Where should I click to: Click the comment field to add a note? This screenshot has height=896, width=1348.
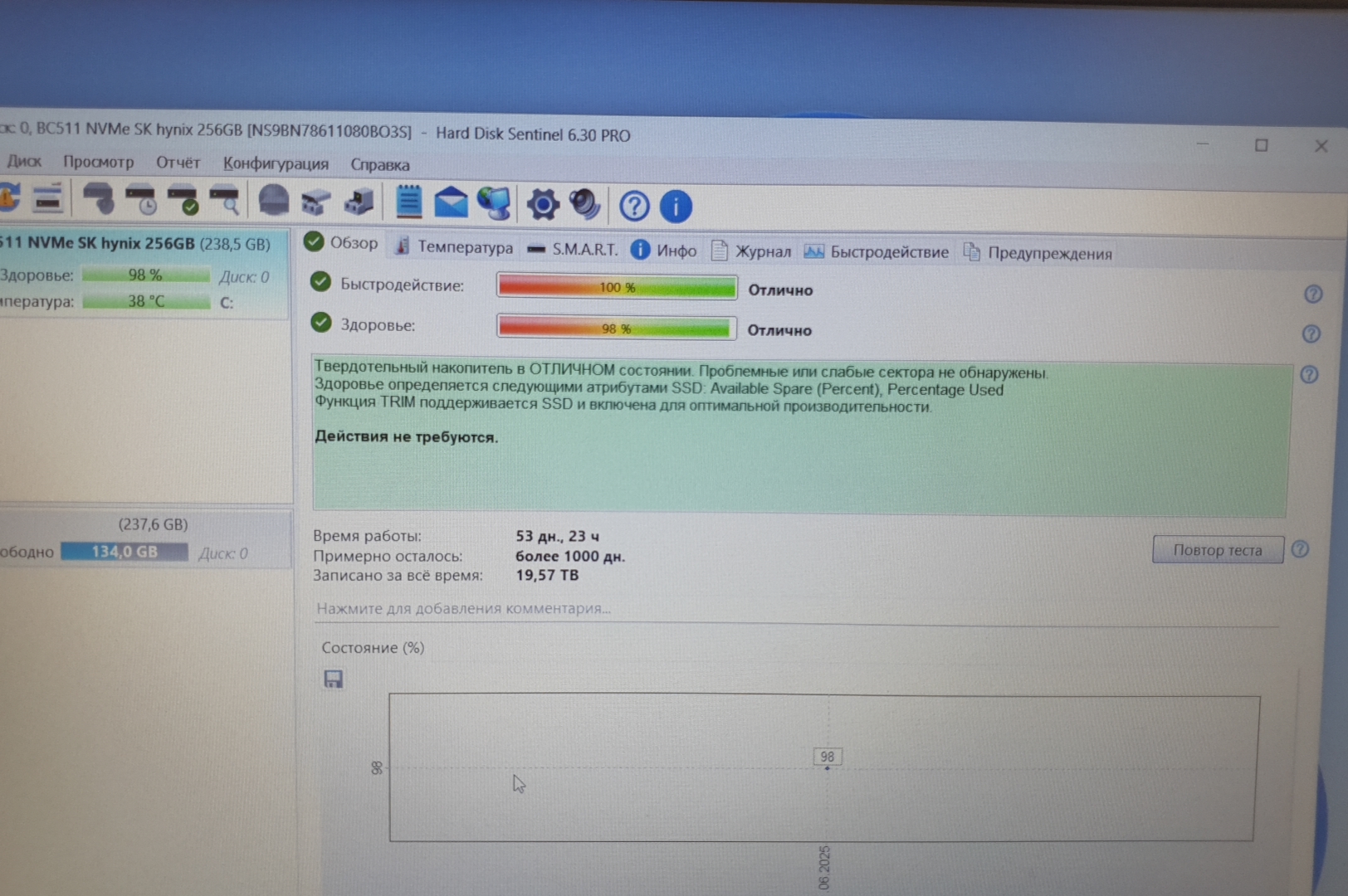463,608
